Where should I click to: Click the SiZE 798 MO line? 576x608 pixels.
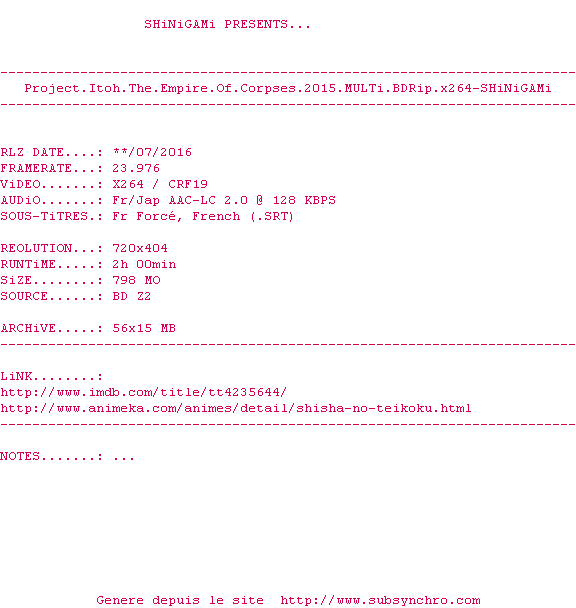[x=80, y=280]
